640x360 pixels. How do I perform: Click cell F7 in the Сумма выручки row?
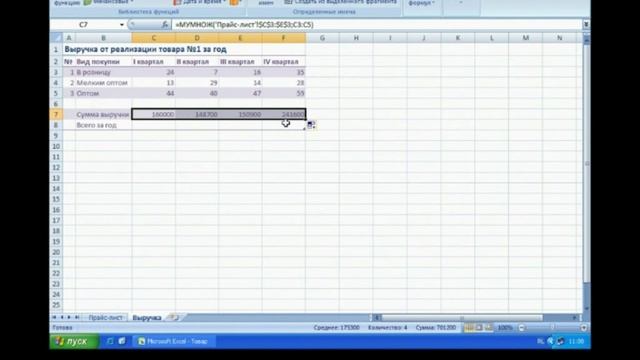(284, 115)
